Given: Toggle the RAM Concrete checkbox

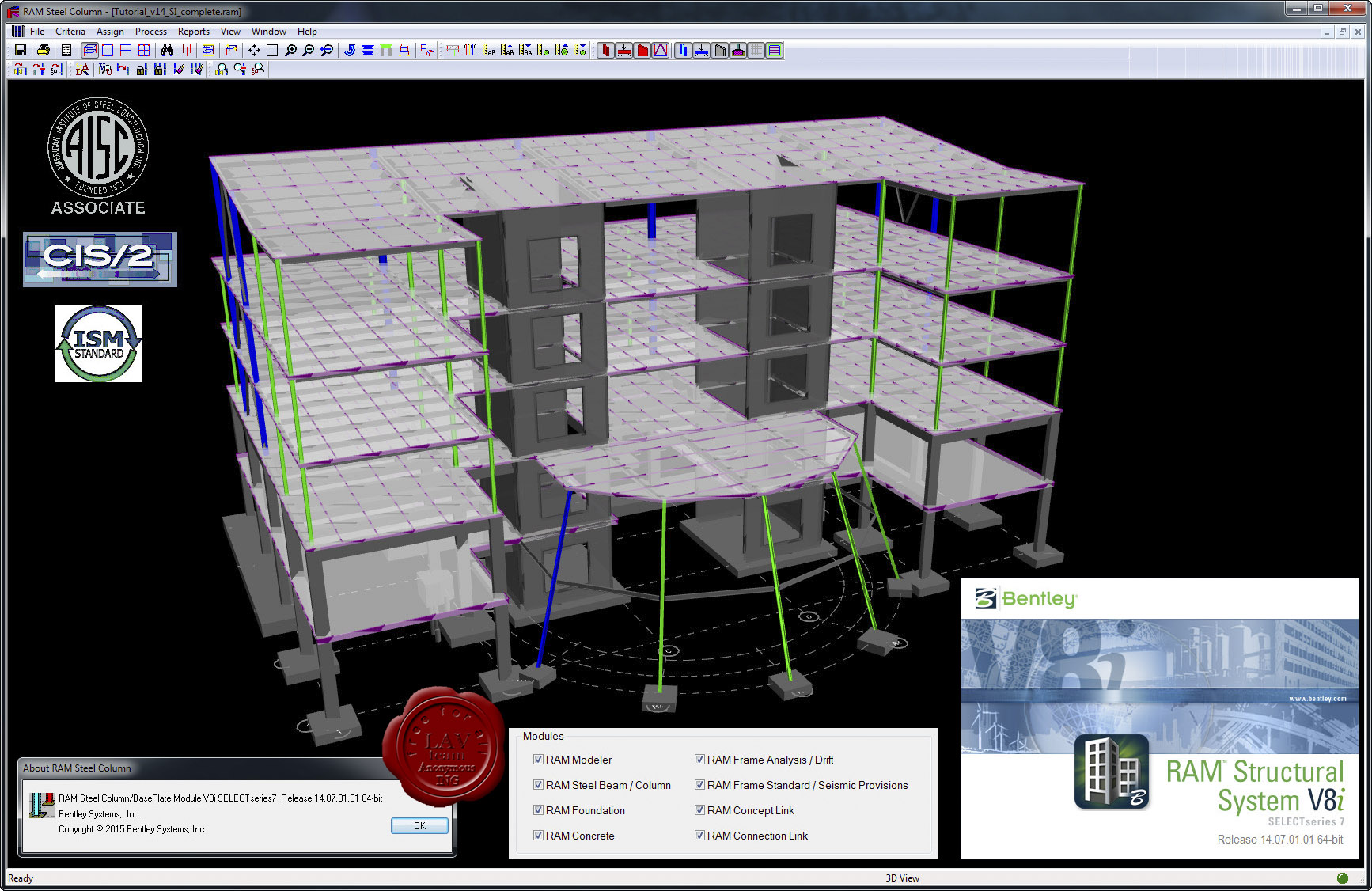Looking at the screenshot, I should tap(538, 836).
